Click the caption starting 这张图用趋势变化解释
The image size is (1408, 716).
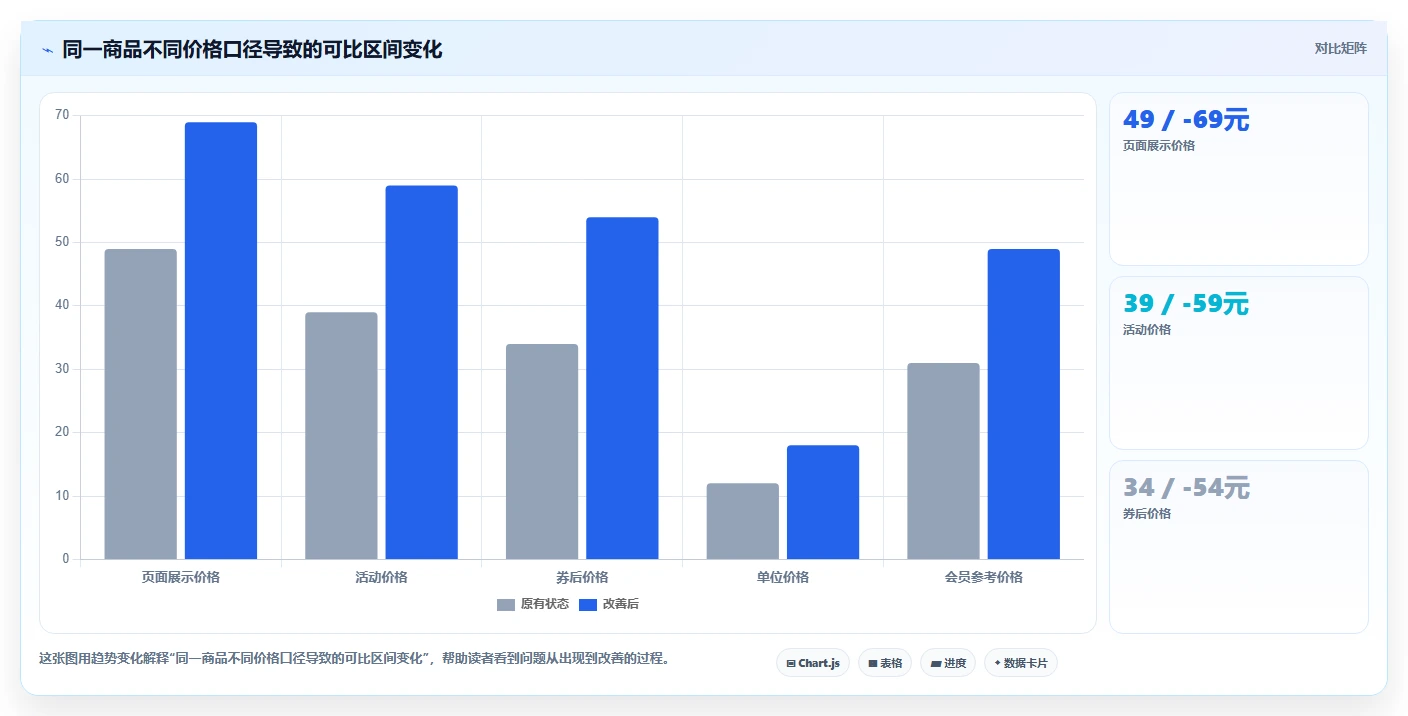click(x=354, y=659)
